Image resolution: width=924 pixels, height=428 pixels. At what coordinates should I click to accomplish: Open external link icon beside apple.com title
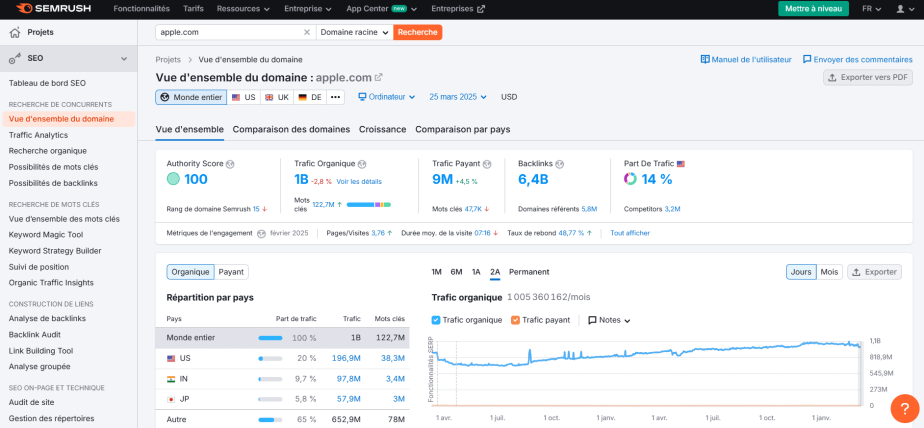(x=379, y=77)
